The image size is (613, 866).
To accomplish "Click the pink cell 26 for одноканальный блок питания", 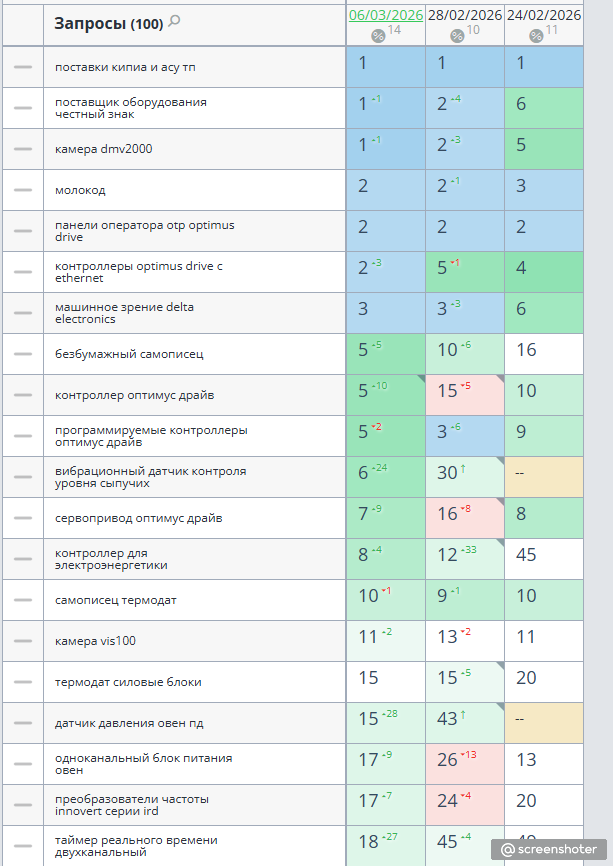I will click(x=465, y=764).
